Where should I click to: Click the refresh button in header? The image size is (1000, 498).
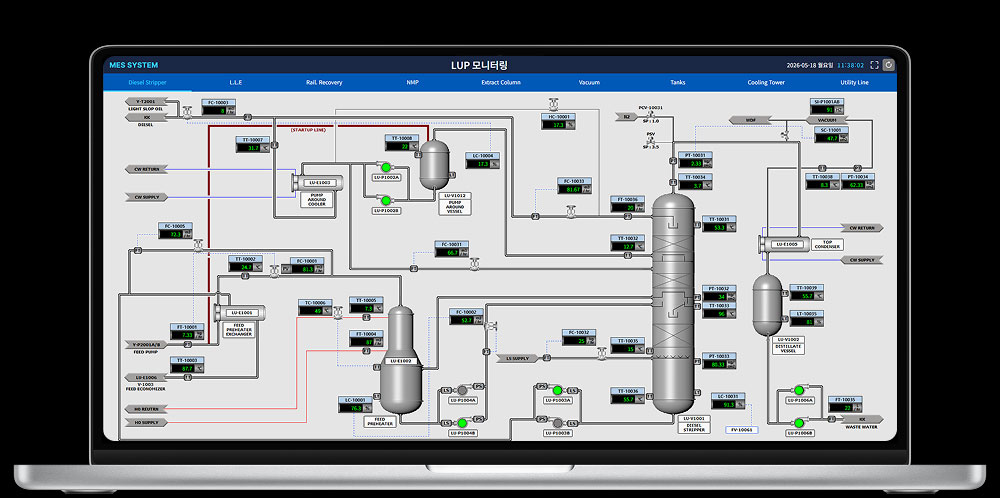pyautogui.click(x=888, y=65)
